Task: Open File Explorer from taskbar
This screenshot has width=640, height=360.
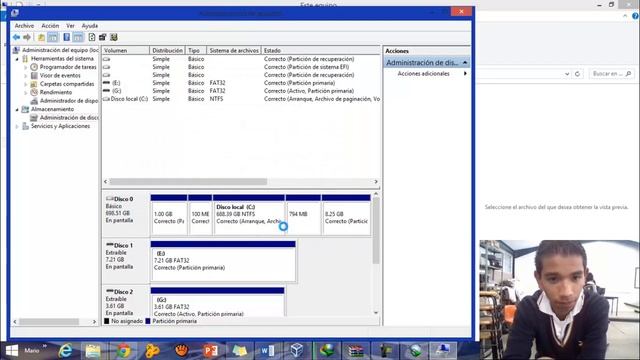Action: tap(93, 351)
